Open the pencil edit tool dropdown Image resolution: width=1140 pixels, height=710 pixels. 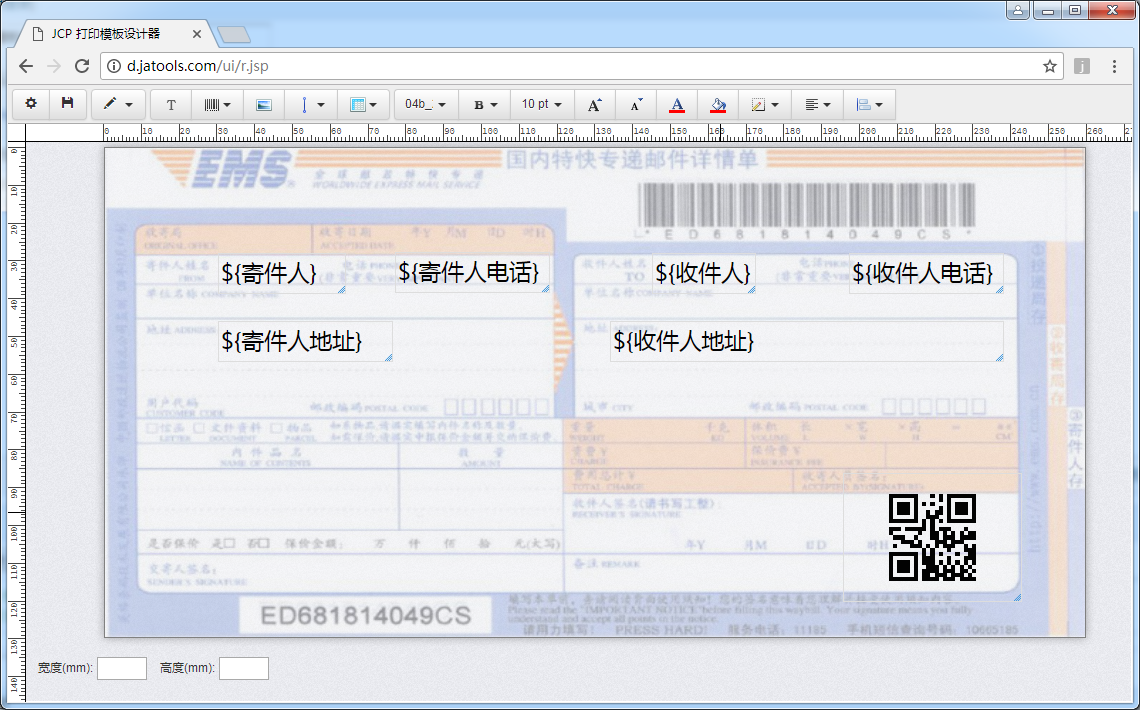pyautogui.click(x=118, y=105)
